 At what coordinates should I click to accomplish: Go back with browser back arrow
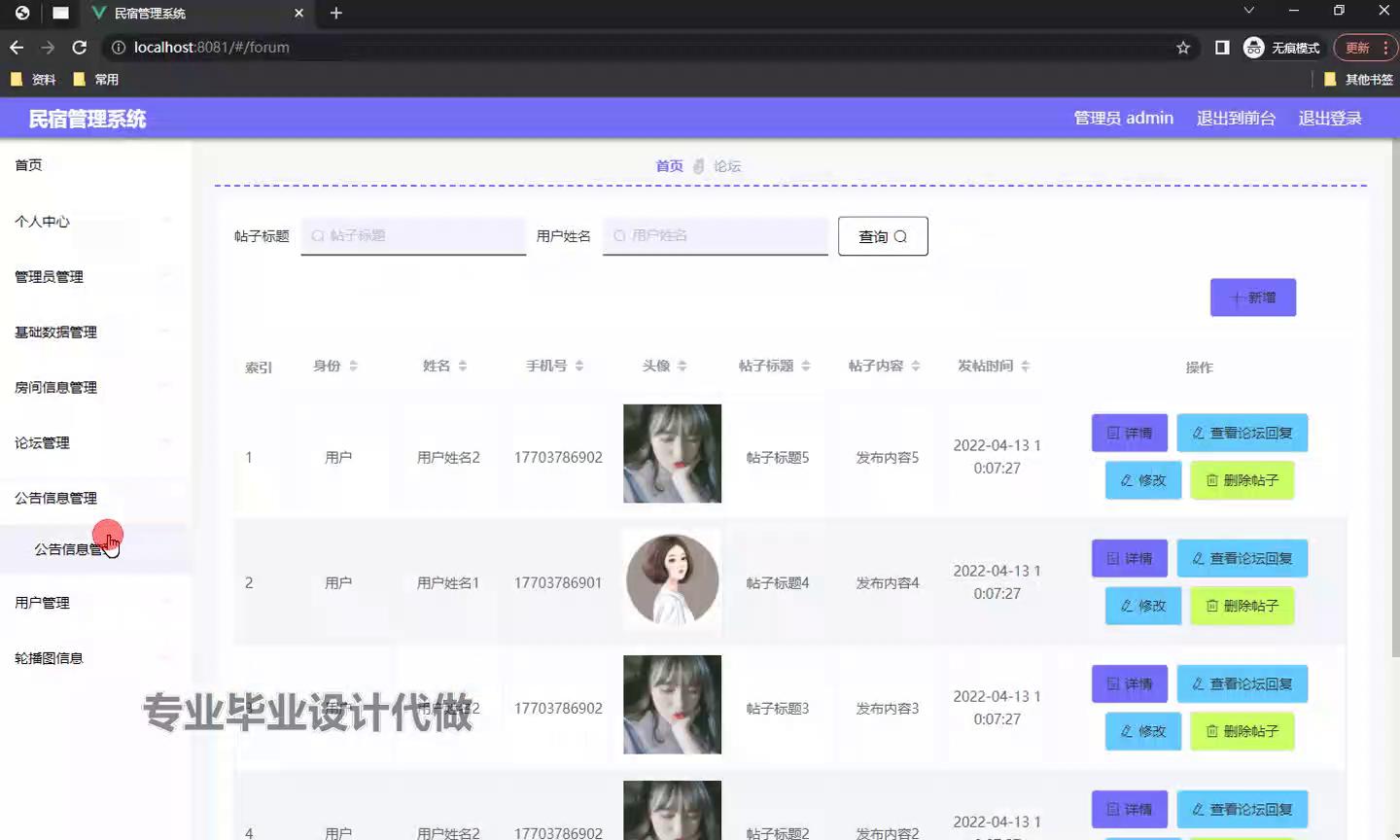(x=17, y=47)
